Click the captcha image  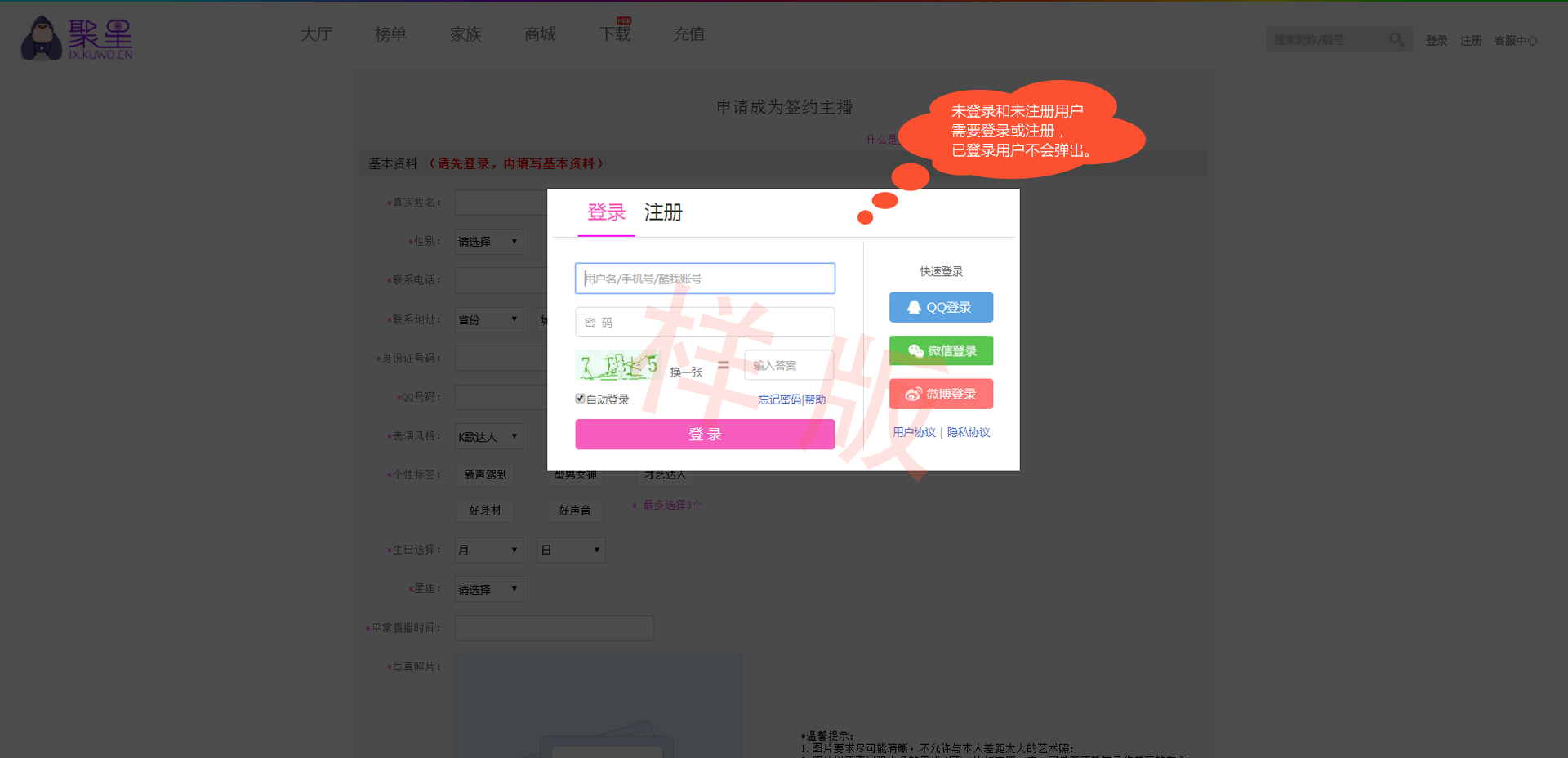tap(618, 366)
